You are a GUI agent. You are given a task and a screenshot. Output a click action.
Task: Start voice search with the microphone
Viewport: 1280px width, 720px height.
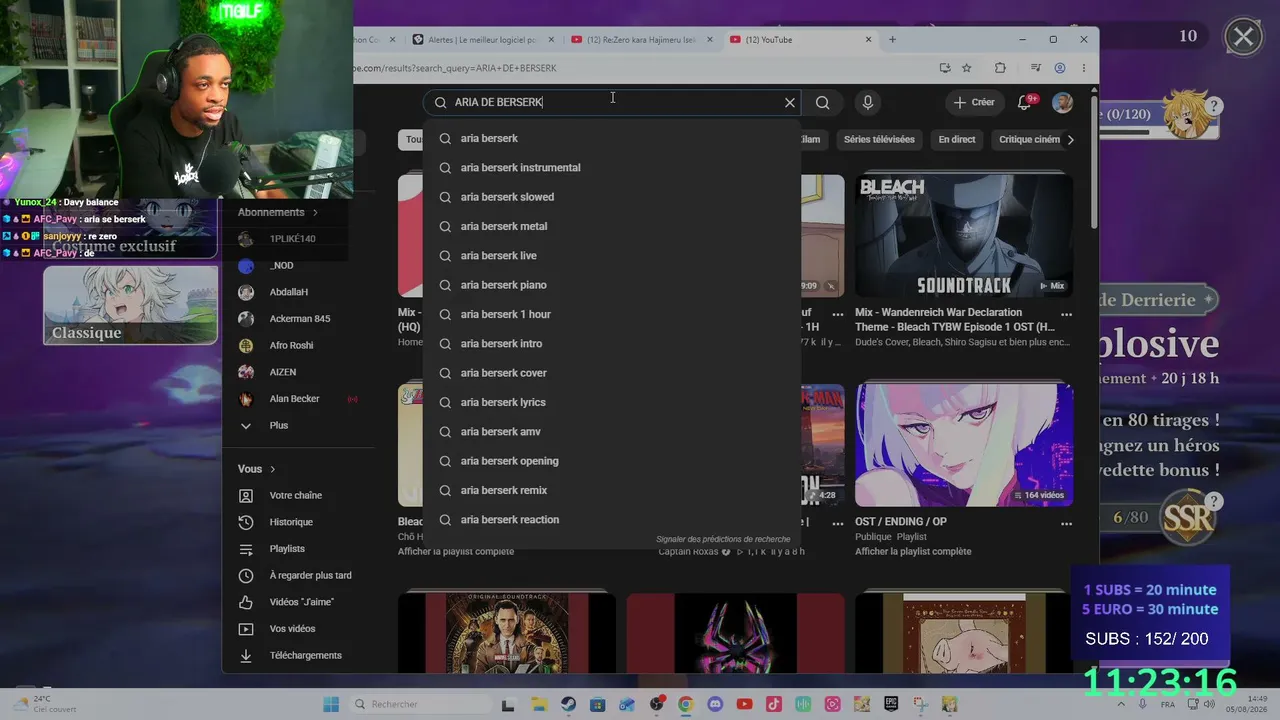868,102
